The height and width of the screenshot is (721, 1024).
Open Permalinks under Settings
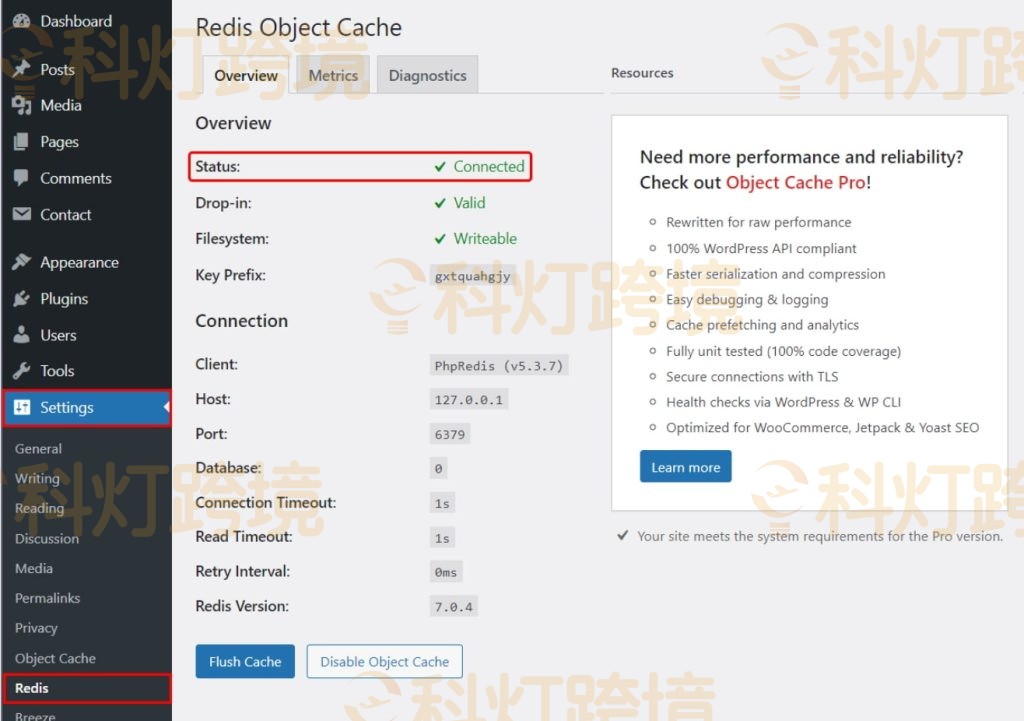pyautogui.click(x=46, y=597)
